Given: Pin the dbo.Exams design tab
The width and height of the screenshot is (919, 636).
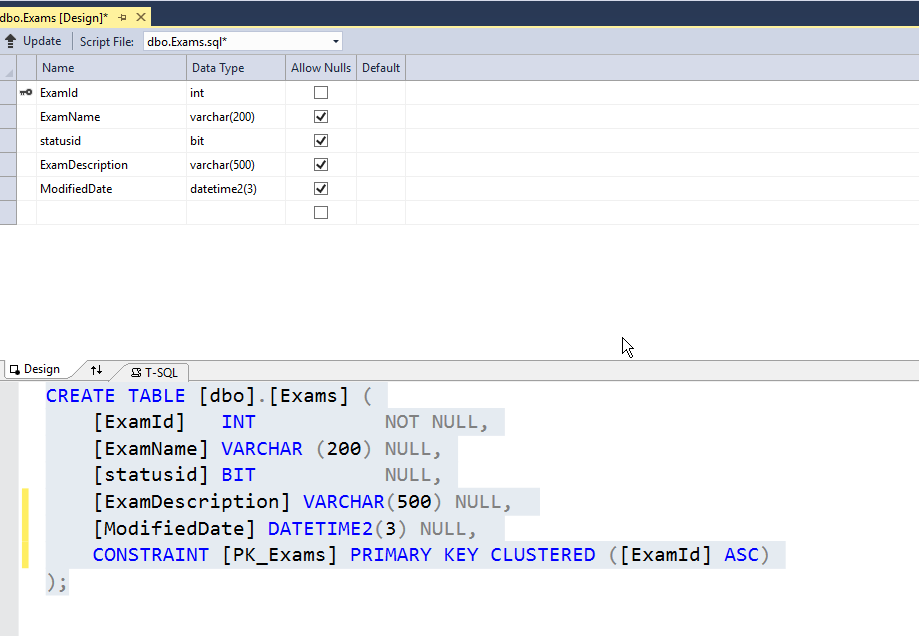Looking at the screenshot, I should (122, 17).
